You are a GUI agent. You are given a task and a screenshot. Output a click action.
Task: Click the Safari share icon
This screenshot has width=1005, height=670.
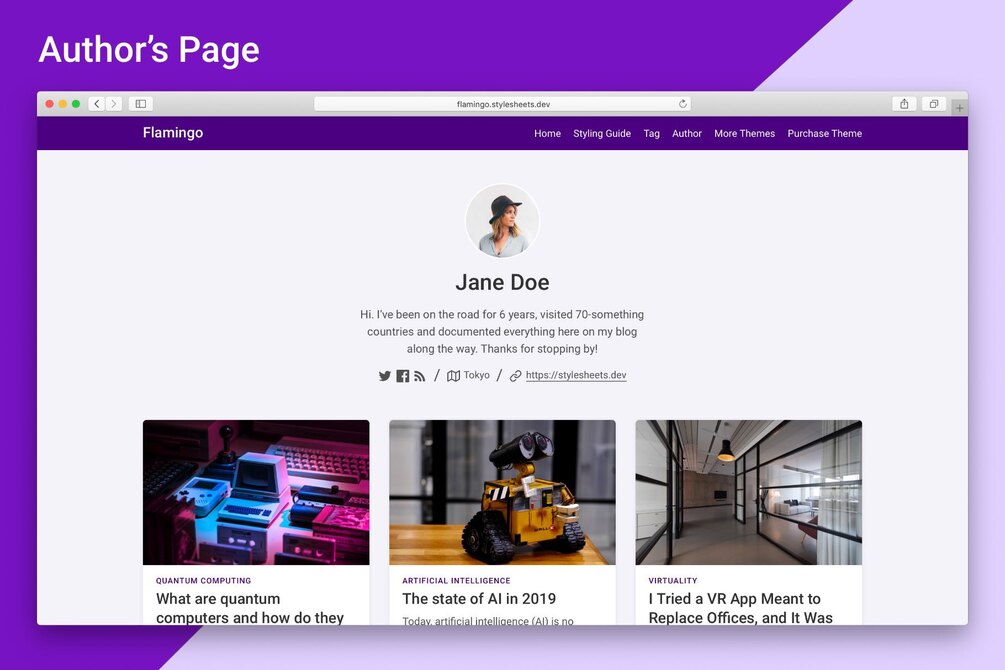[904, 104]
